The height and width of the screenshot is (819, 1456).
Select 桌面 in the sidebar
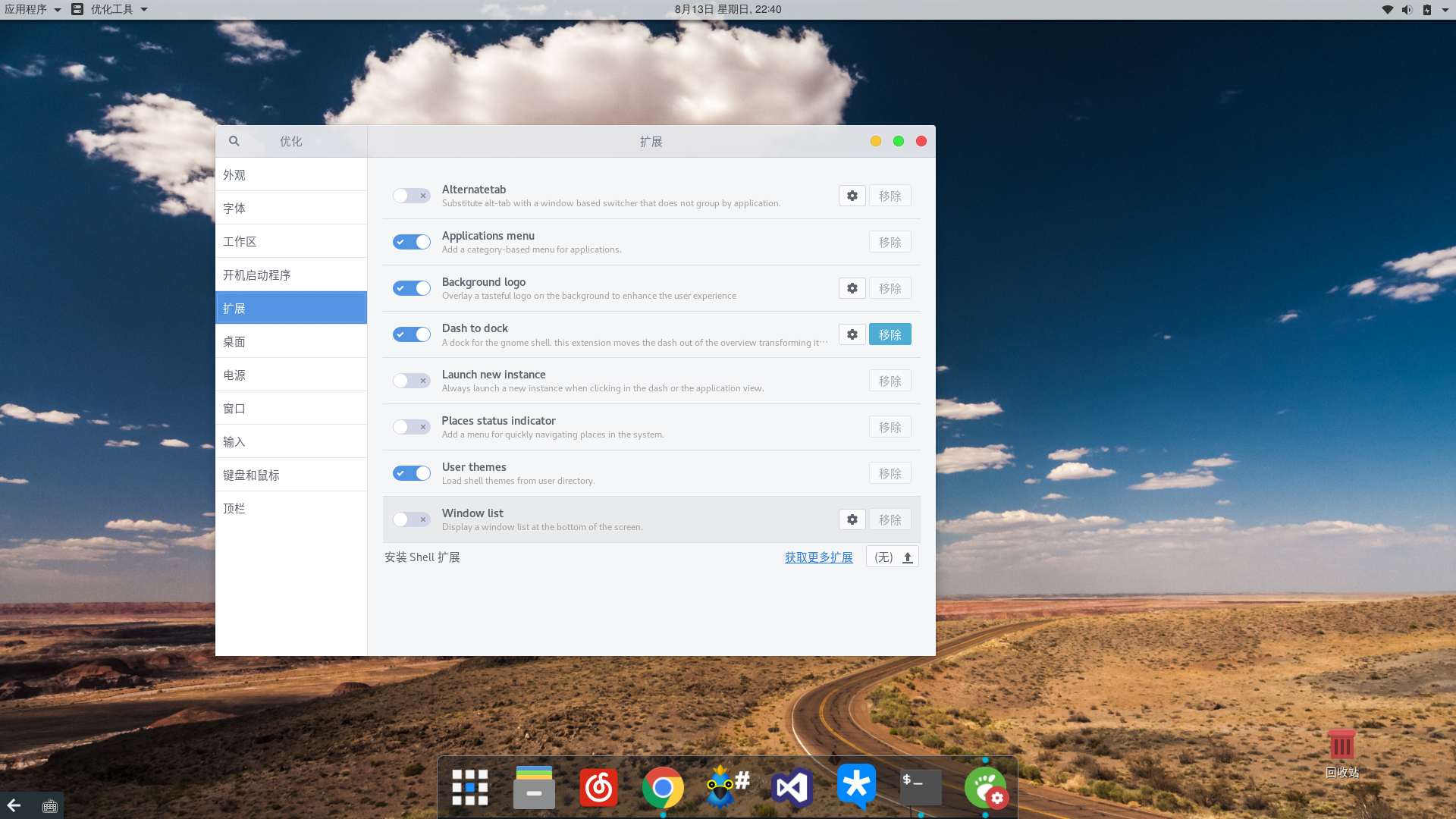tap(291, 341)
